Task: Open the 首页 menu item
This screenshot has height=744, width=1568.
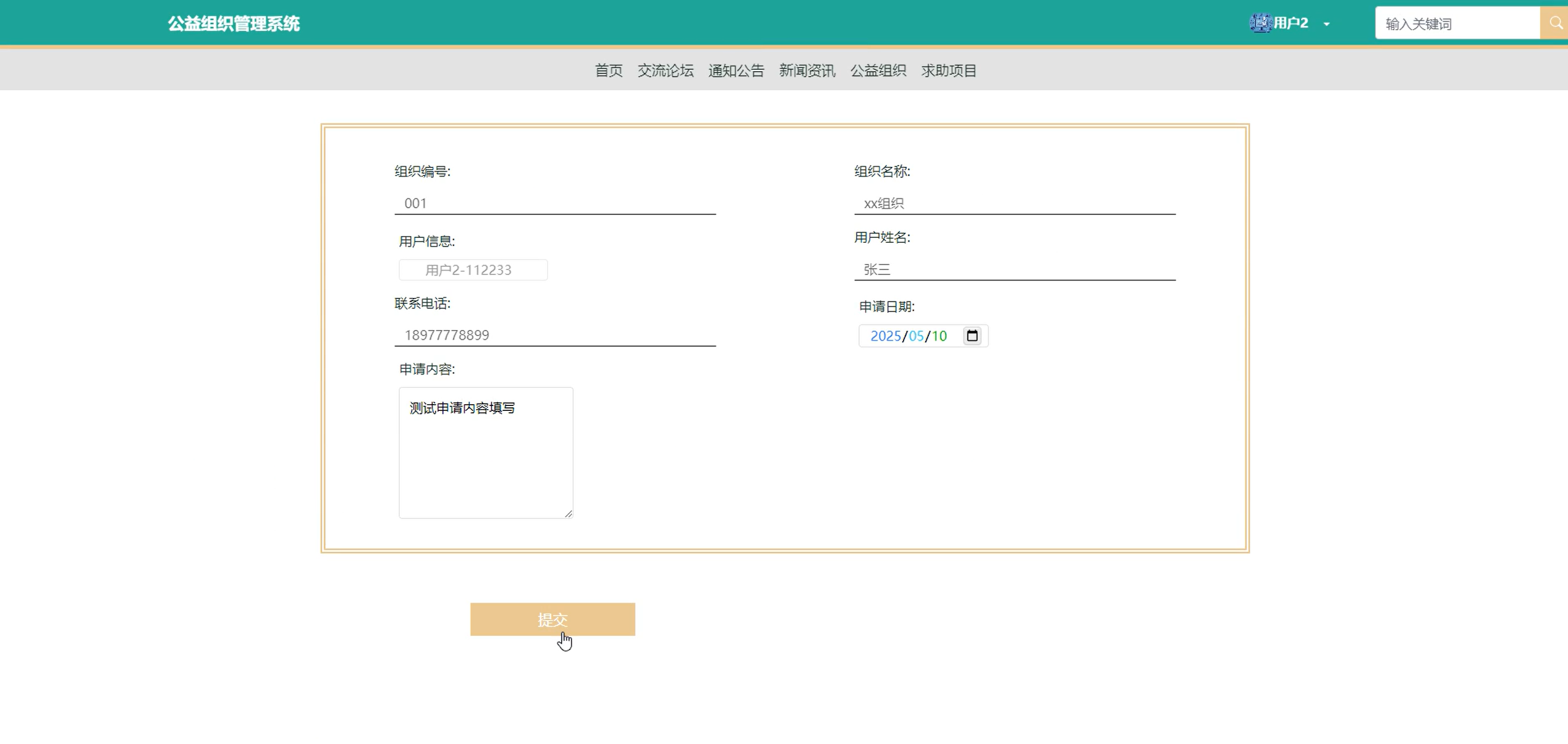Action: click(608, 70)
